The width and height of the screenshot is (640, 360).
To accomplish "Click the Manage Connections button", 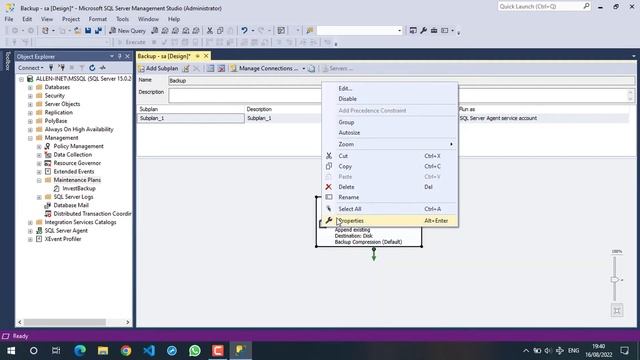I will 264,69.
